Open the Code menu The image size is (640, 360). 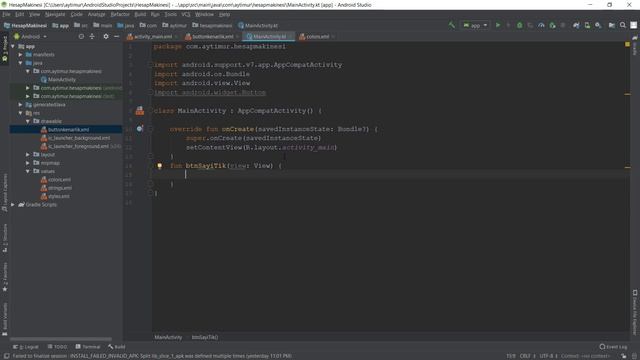coord(76,14)
